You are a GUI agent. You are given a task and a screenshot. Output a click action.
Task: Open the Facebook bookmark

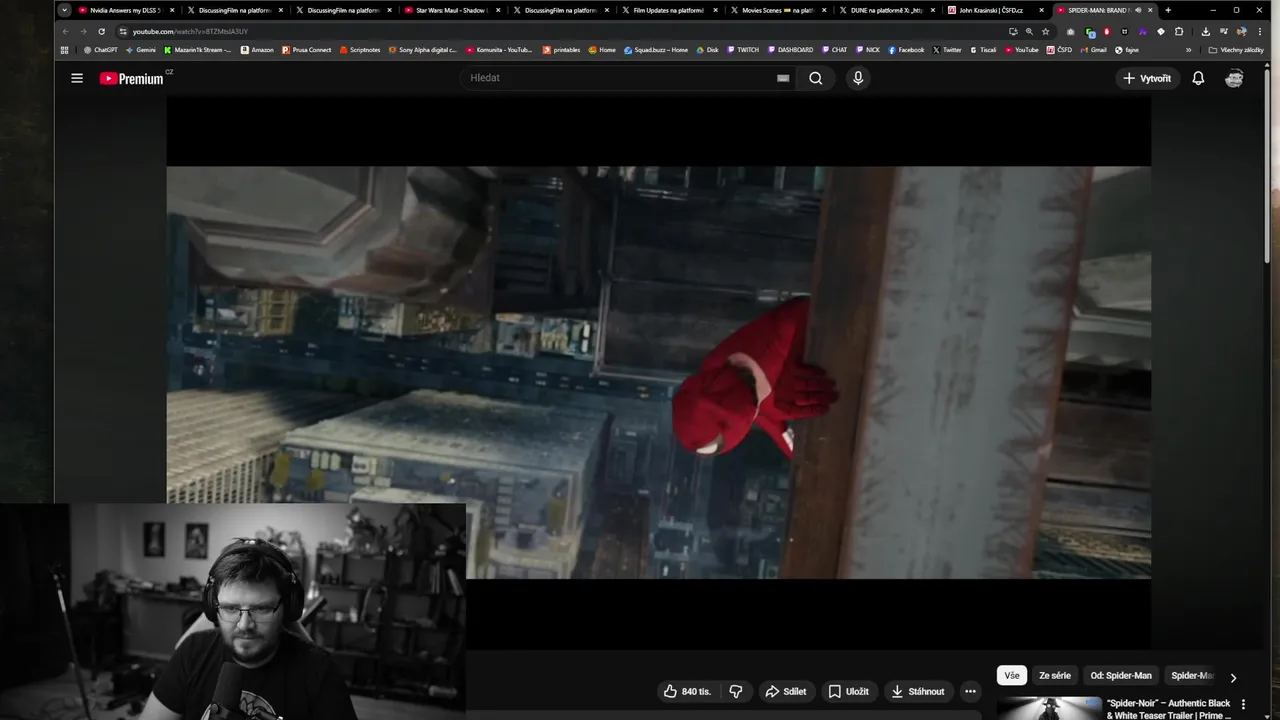coord(906,50)
